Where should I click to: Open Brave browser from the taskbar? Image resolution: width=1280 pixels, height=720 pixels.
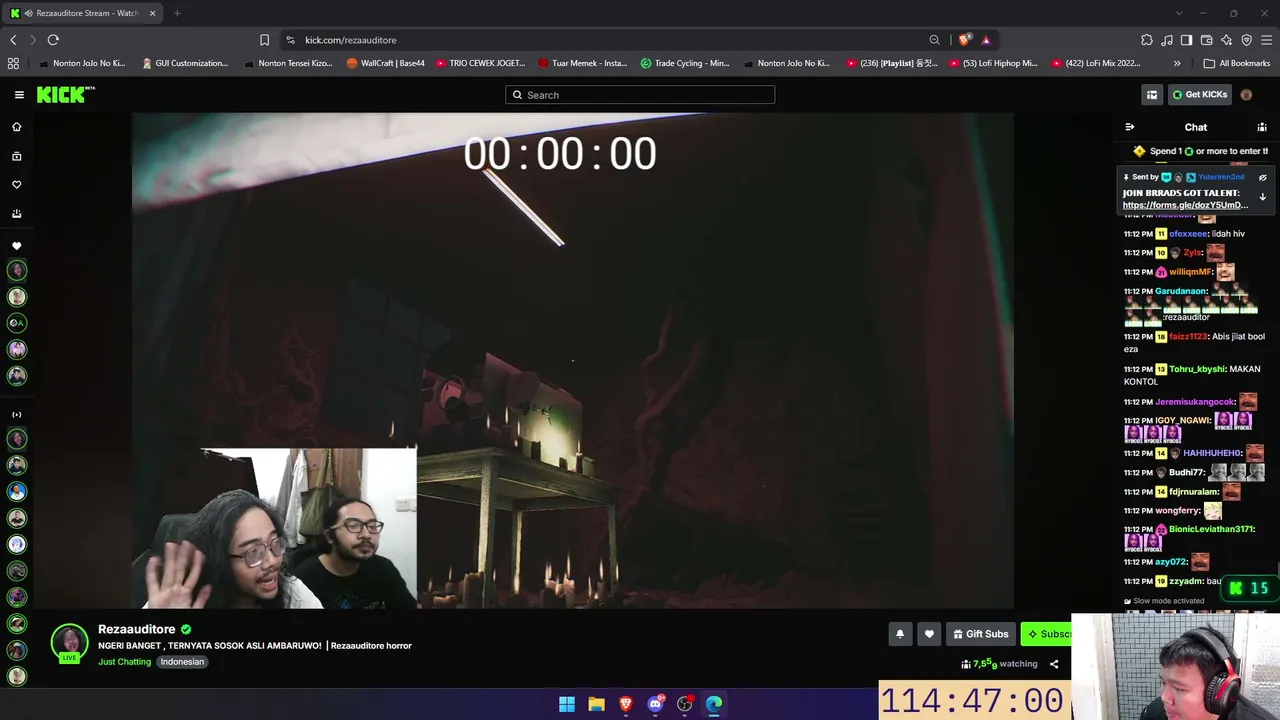[626, 704]
